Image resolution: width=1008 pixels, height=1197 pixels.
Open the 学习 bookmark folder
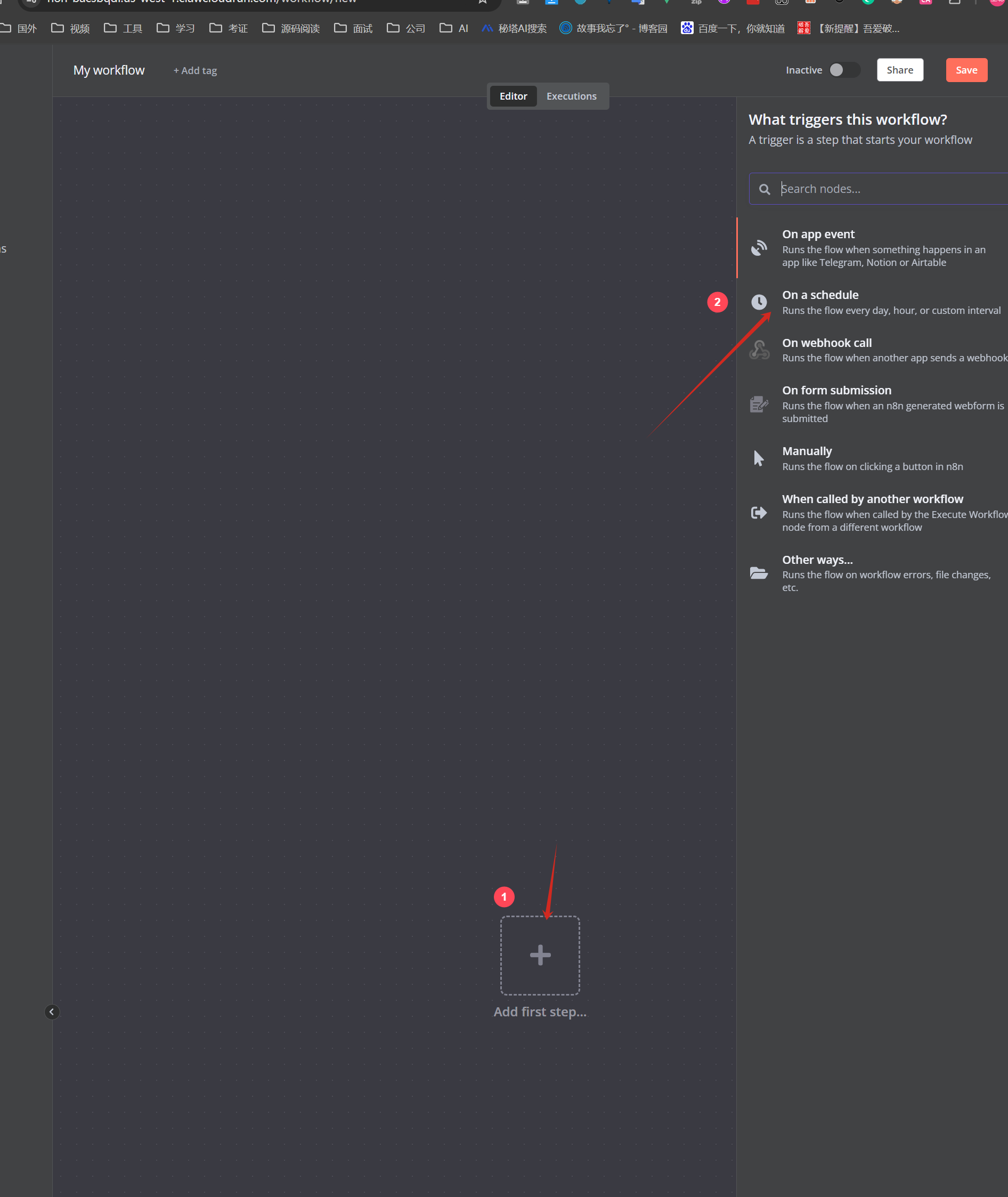[175, 28]
